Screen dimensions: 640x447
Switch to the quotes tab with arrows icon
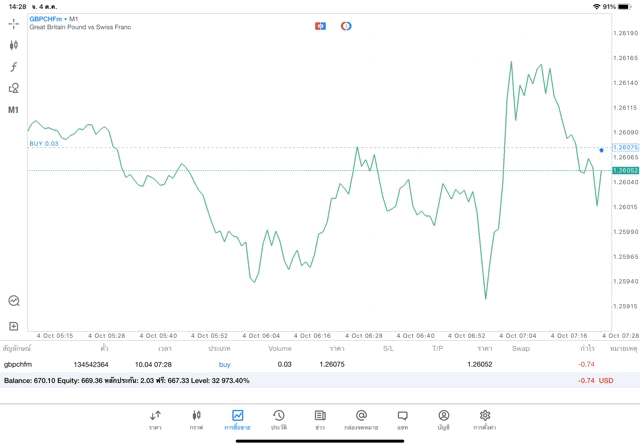point(155,418)
